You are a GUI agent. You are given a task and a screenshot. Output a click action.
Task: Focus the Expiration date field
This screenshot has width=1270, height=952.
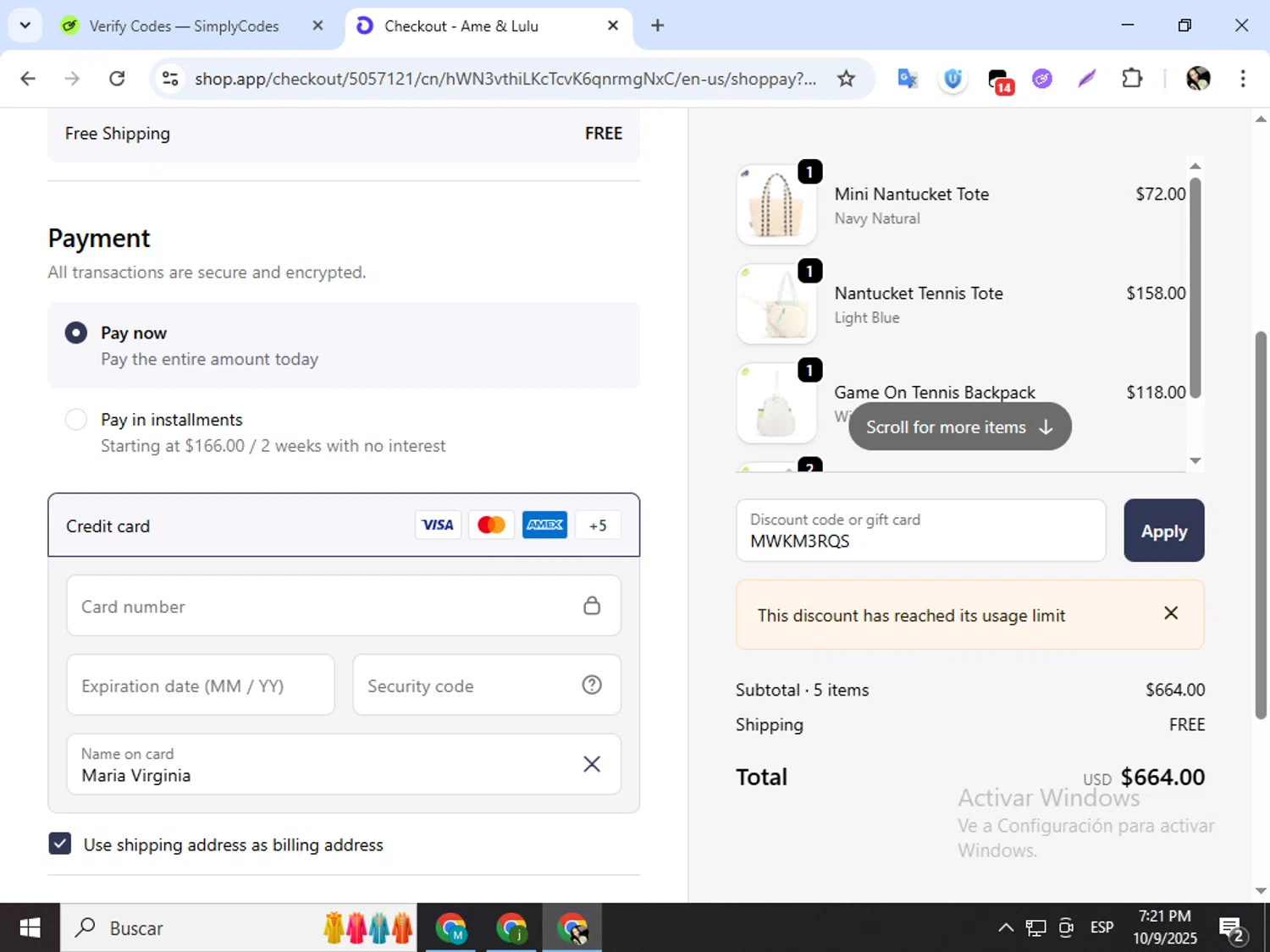tap(201, 685)
